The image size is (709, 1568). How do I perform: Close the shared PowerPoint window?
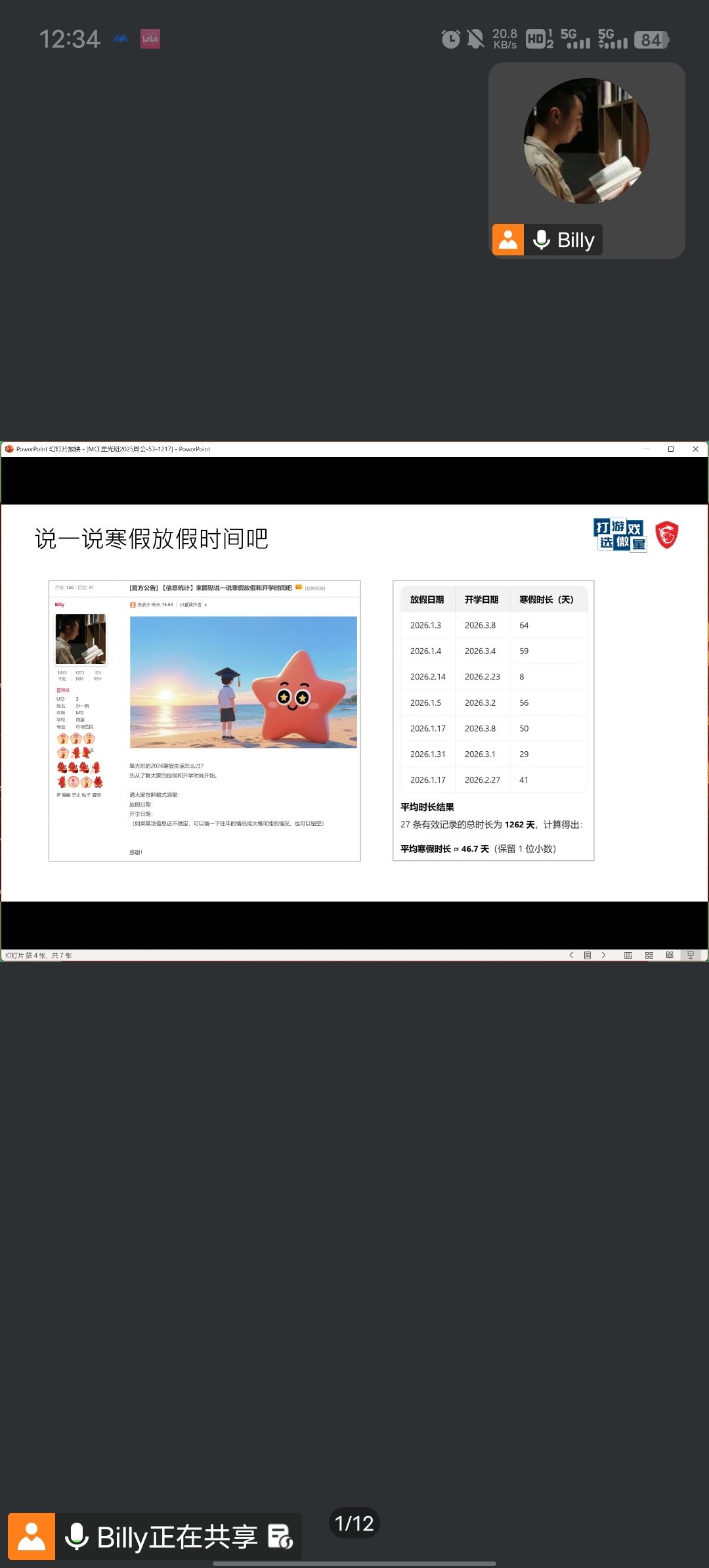(695, 449)
